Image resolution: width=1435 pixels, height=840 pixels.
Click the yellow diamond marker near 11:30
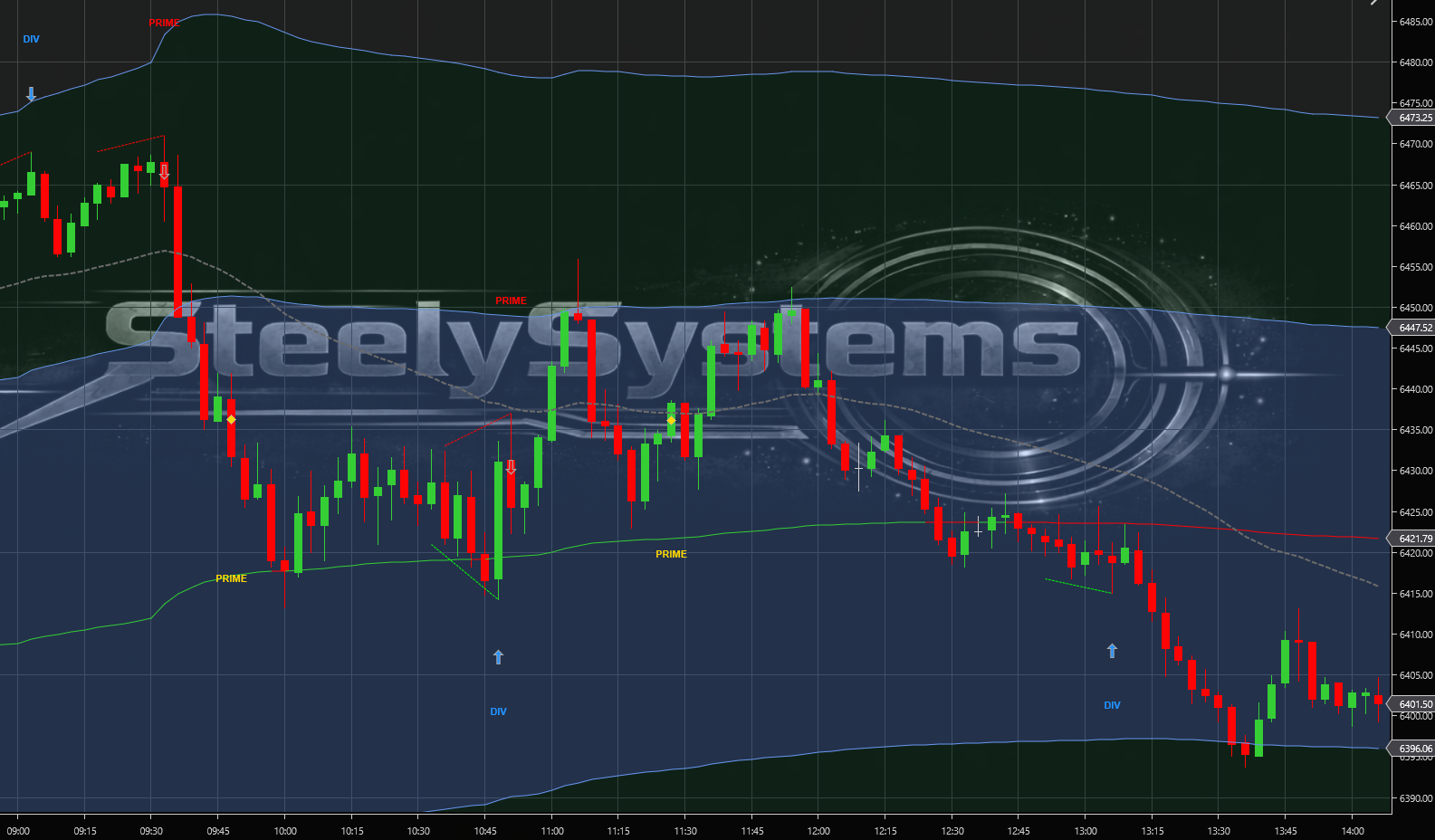[x=671, y=420]
